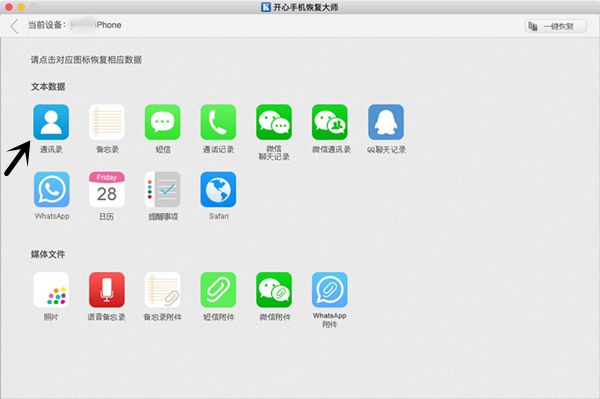Click the WhatsApp label in text data section

(52, 216)
